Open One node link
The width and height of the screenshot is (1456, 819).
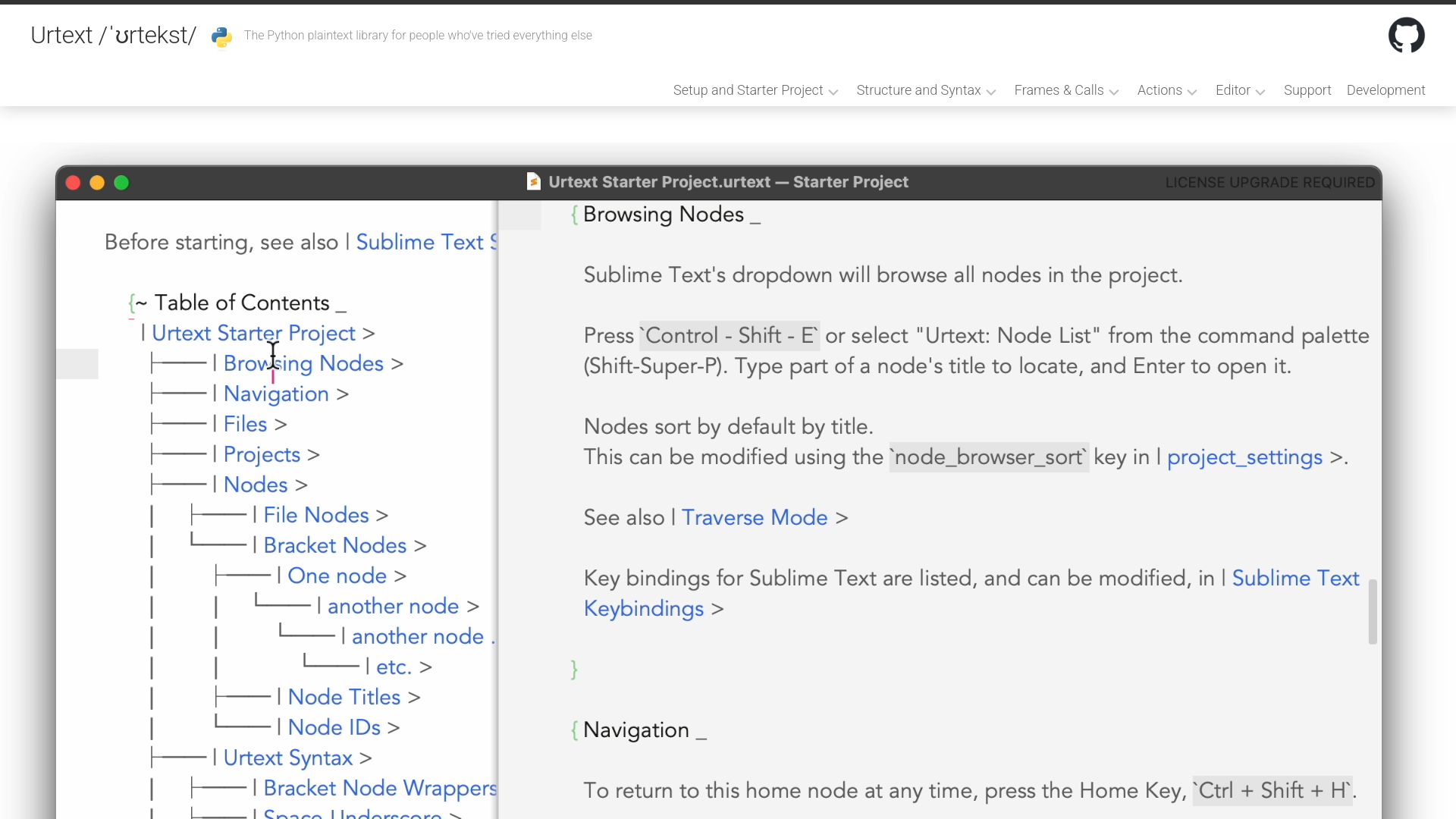tap(337, 576)
